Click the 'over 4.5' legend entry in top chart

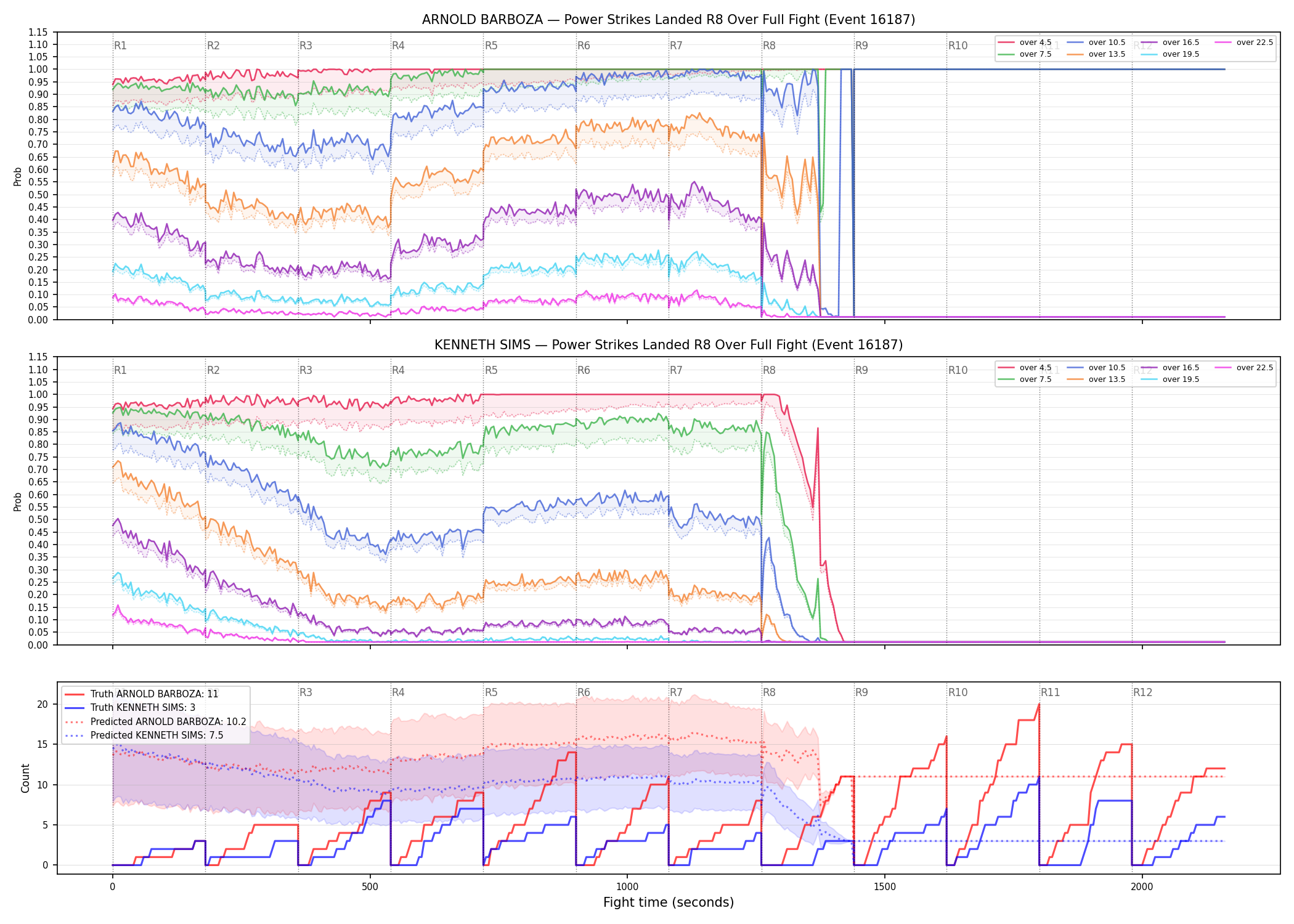1025,43
